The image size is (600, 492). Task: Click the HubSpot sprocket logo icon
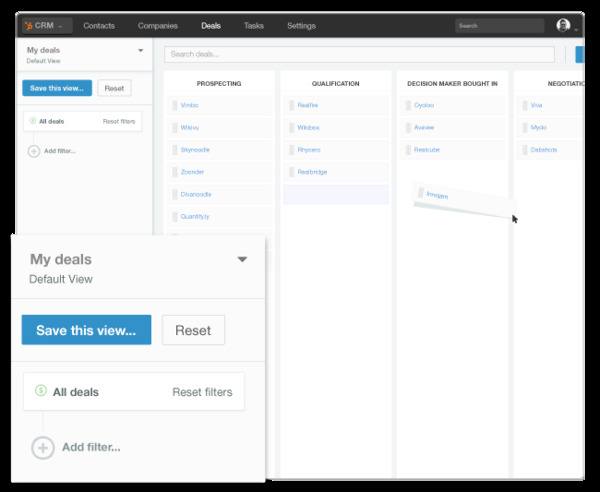(x=28, y=26)
